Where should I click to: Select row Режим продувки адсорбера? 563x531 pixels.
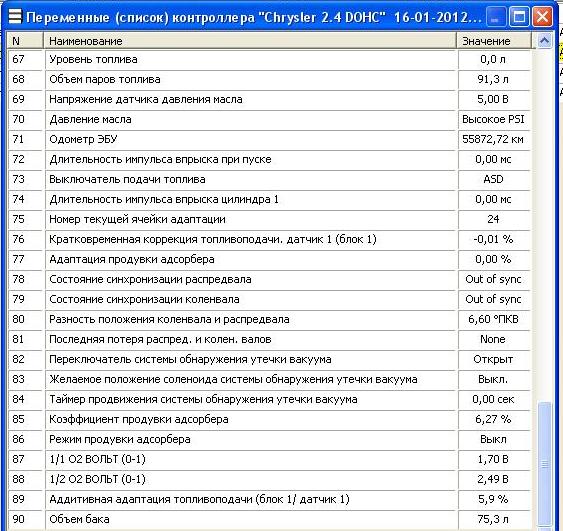(269, 439)
